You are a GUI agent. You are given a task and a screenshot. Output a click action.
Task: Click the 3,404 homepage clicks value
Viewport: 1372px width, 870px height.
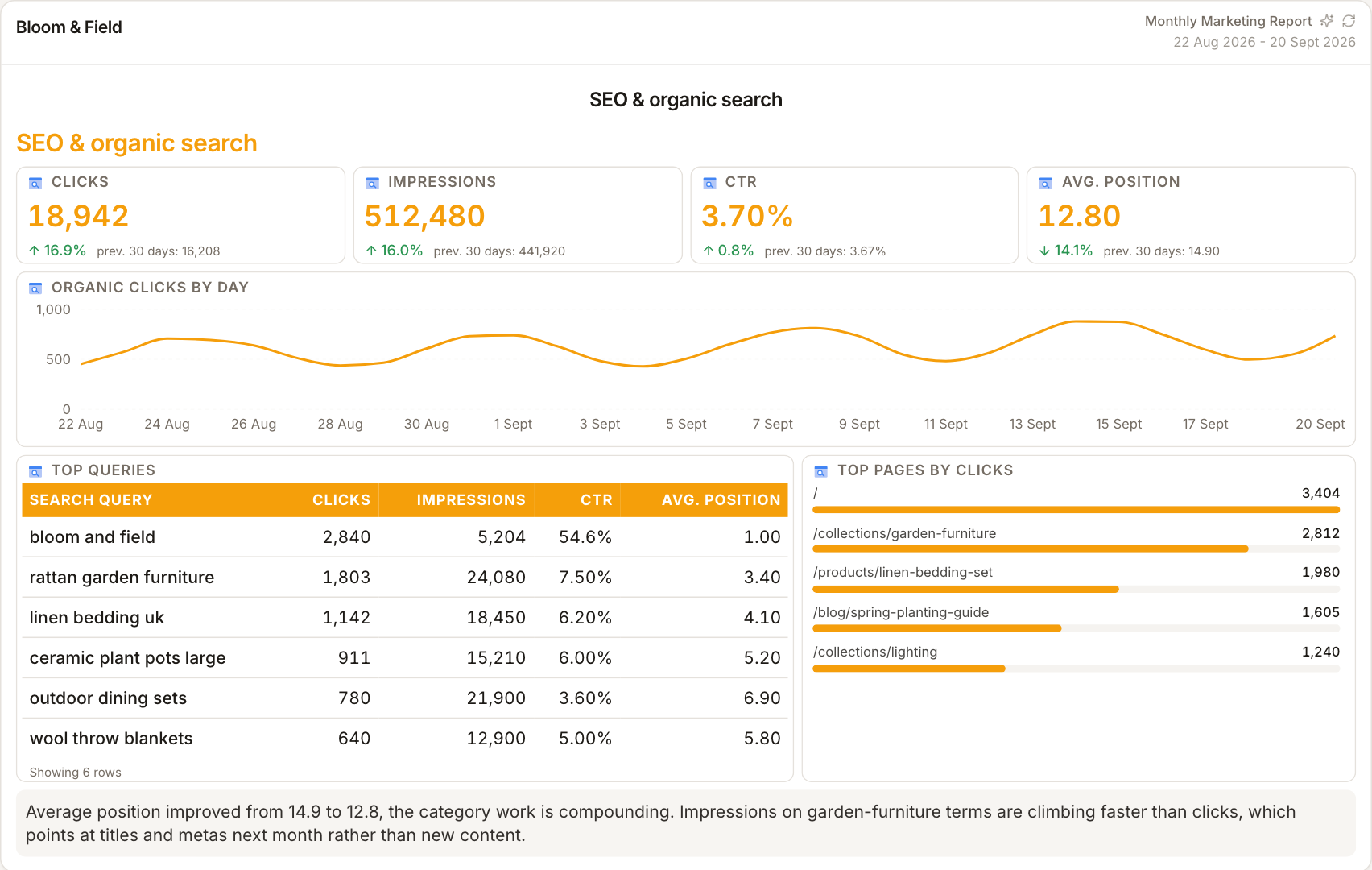pyautogui.click(x=1320, y=493)
